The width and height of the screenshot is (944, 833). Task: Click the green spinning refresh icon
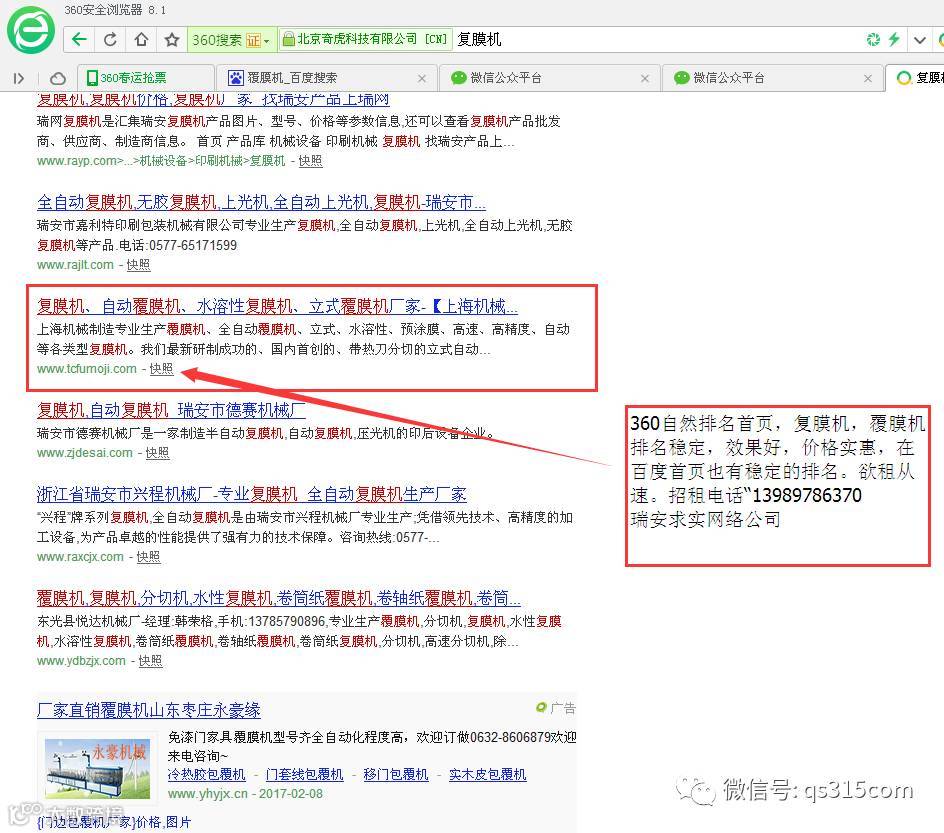coord(873,40)
